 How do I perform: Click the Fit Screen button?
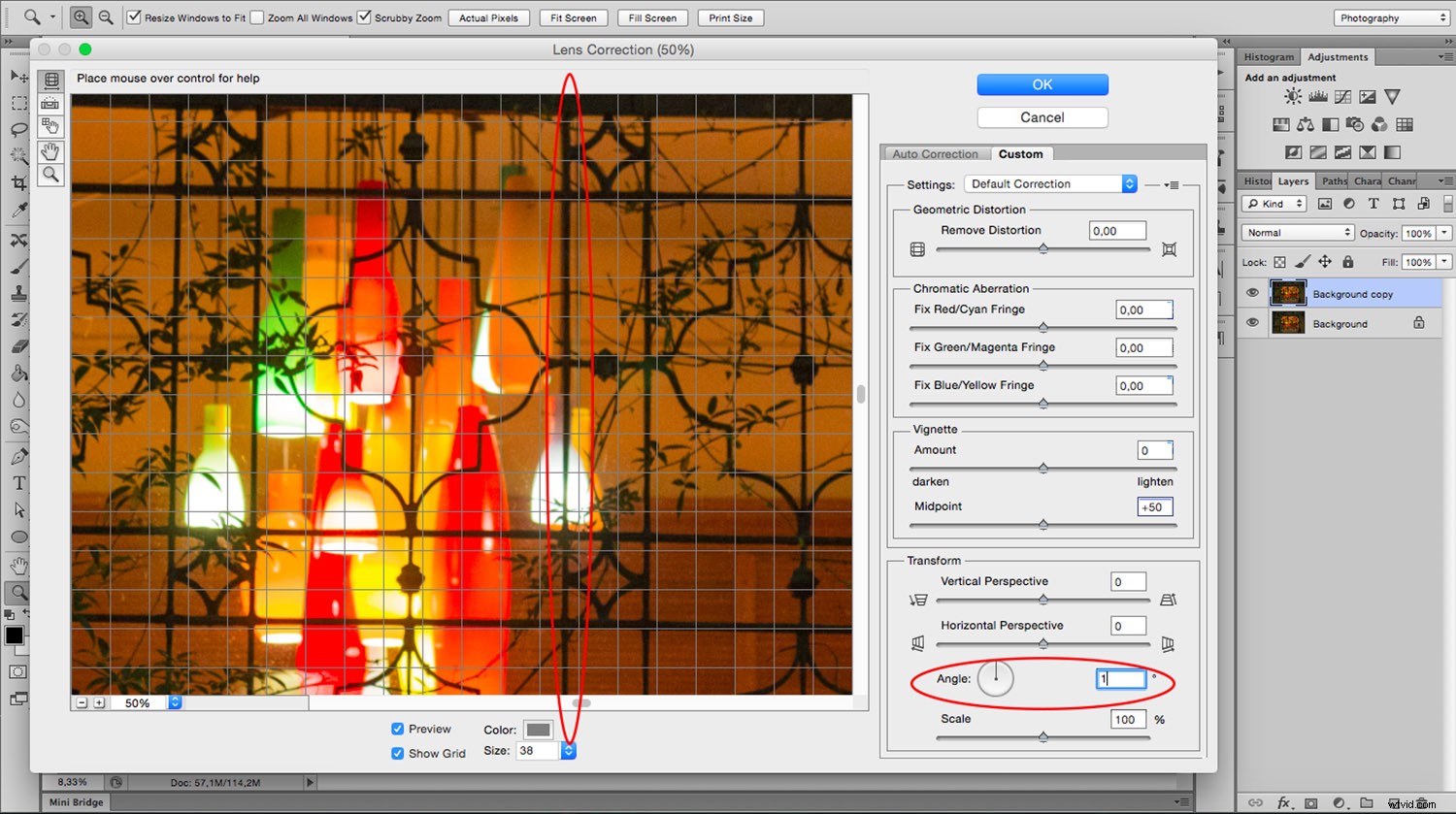tap(573, 16)
